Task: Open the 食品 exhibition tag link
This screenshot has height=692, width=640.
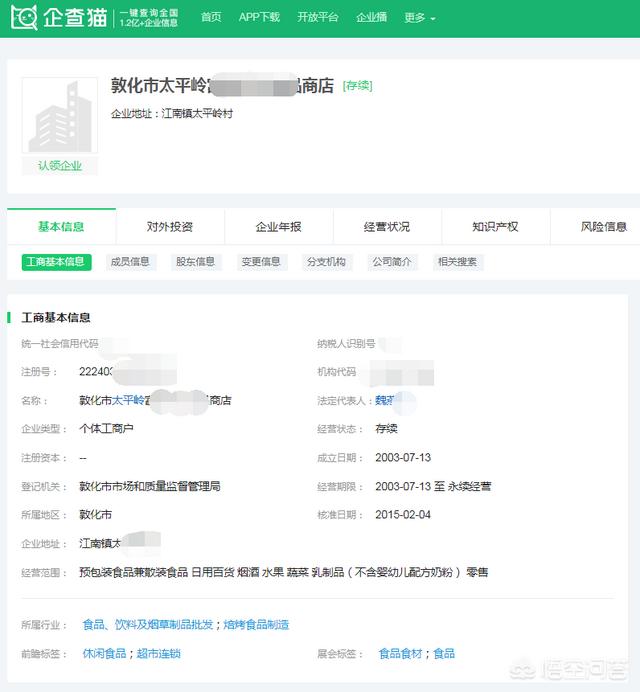Action: pyautogui.click(x=444, y=654)
